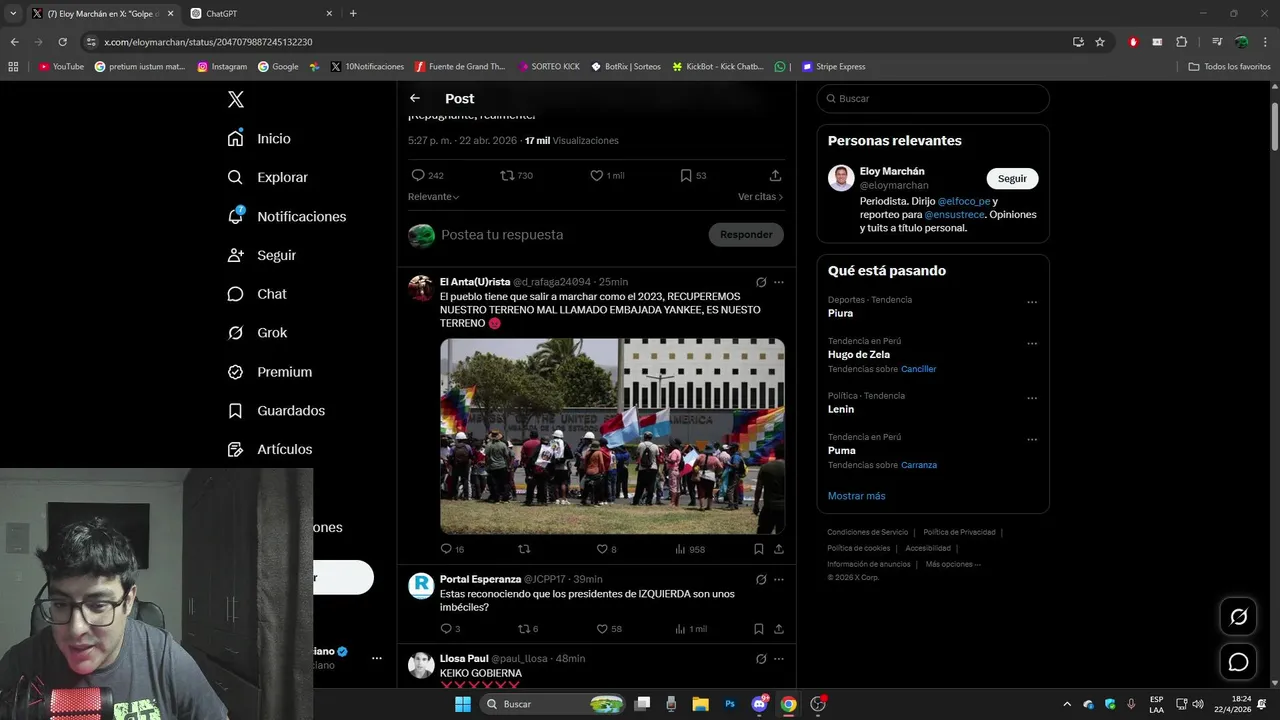Open Chat from the sidebar

tap(256, 294)
